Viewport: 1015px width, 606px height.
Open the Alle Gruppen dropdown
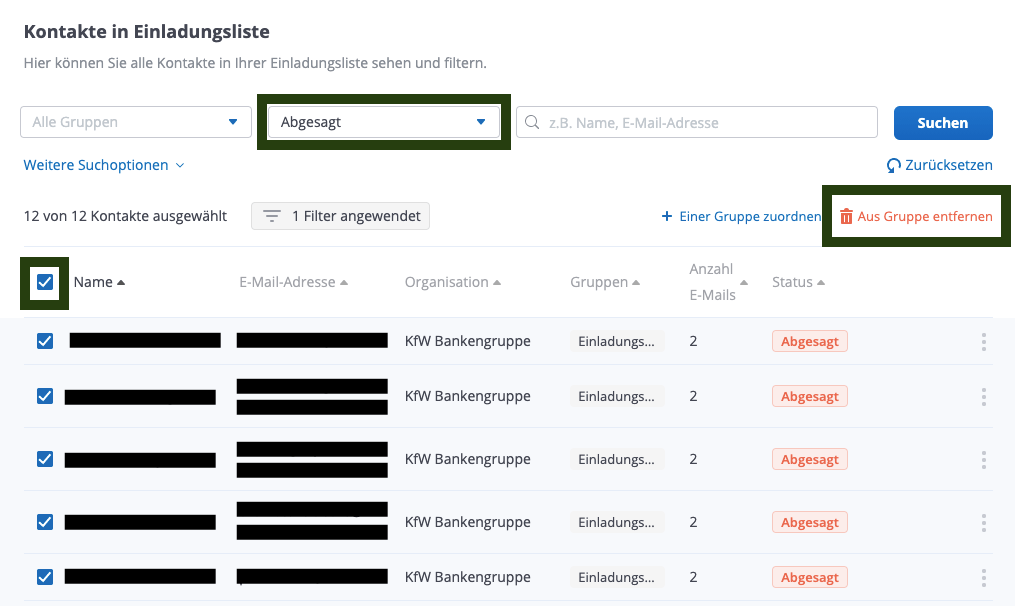(x=136, y=122)
